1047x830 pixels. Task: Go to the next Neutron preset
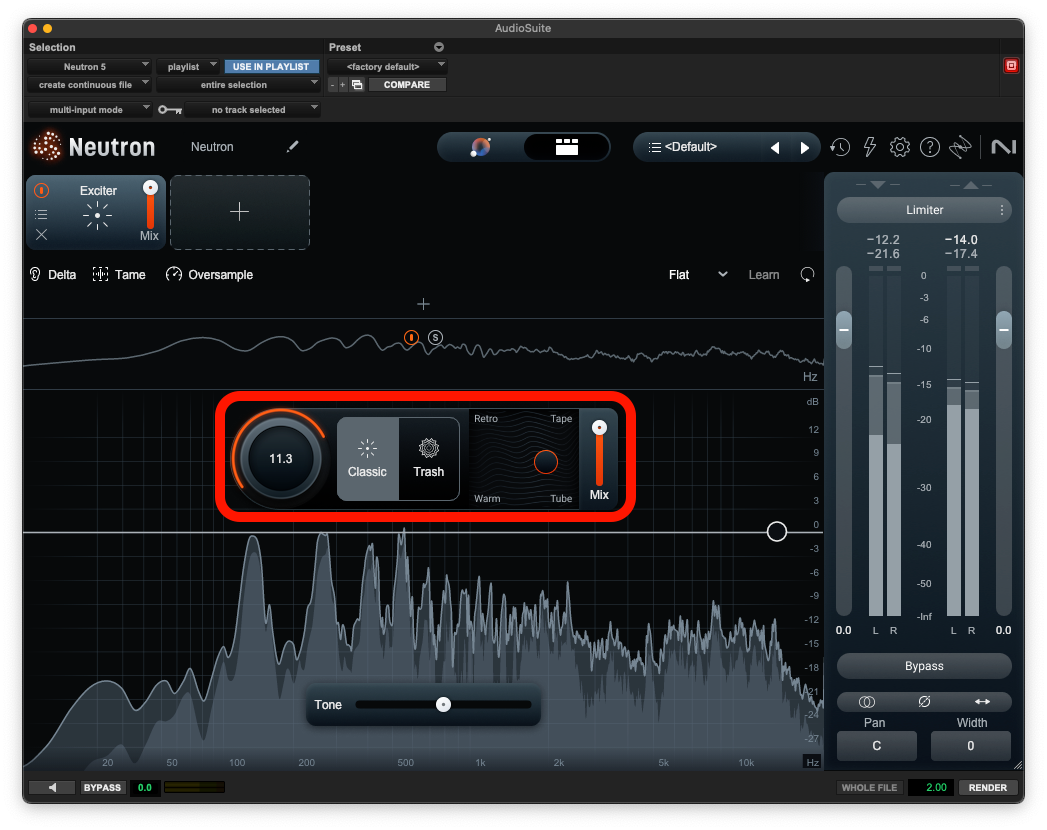(x=805, y=148)
